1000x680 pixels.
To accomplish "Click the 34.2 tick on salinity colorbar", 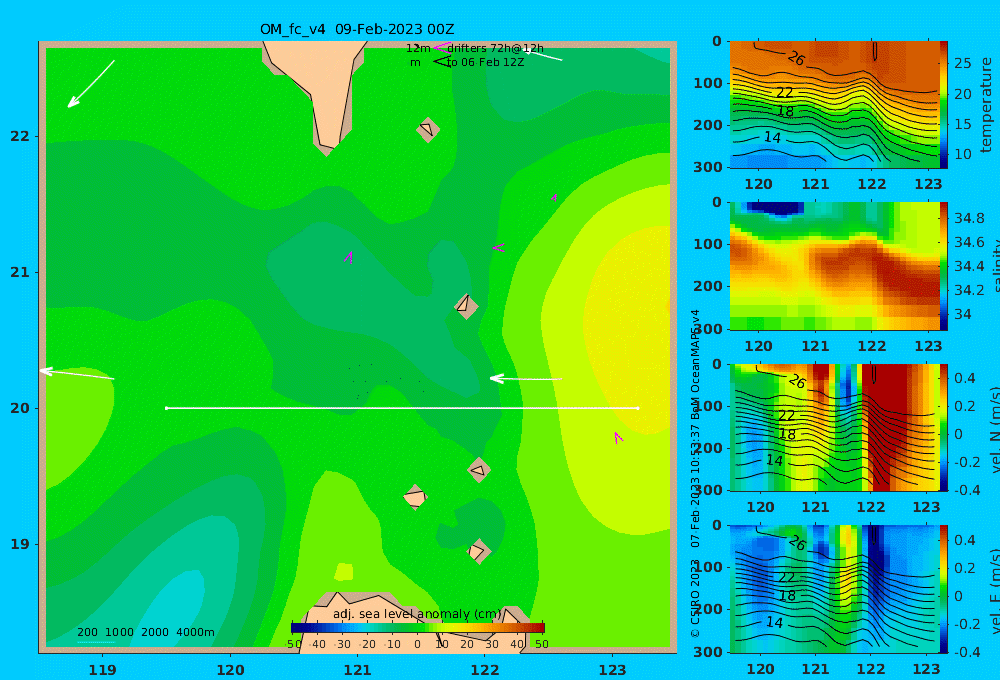I will [969, 290].
